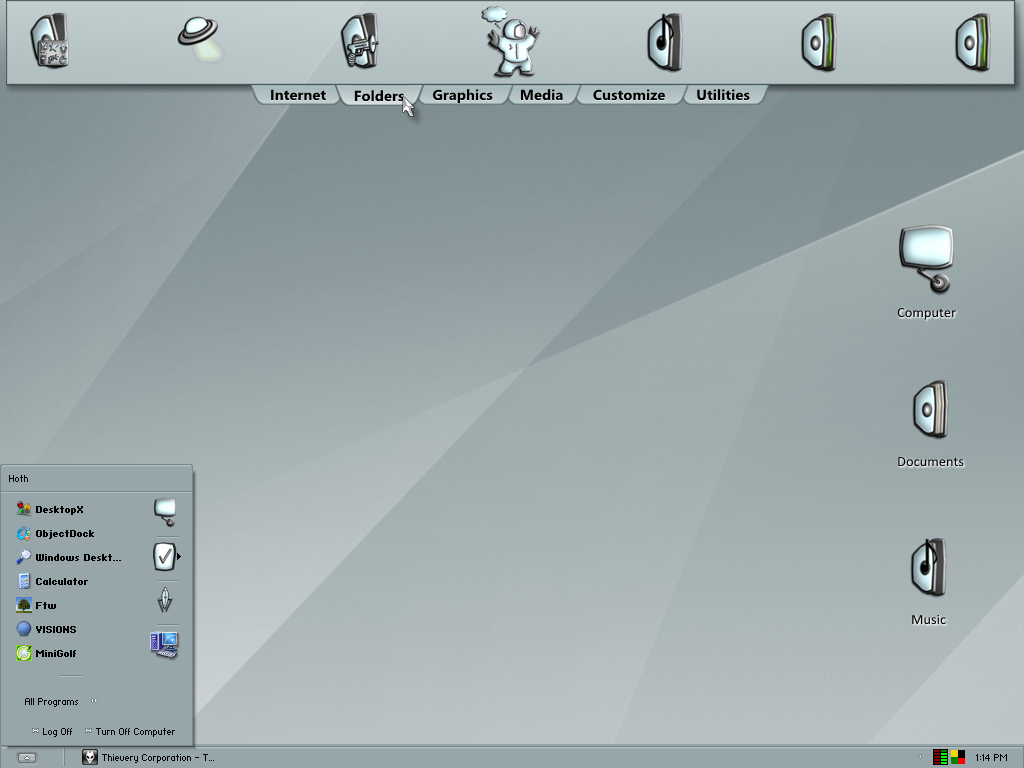1024x768 pixels.
Task: Expand the submenu arrow beside the checkmark icon
Action: click(178, 556)
